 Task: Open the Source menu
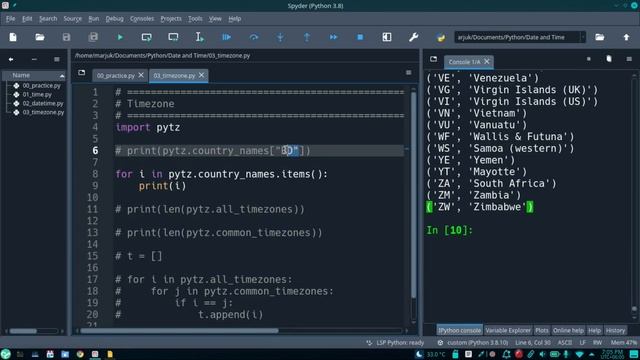click(x=72, y=19)
